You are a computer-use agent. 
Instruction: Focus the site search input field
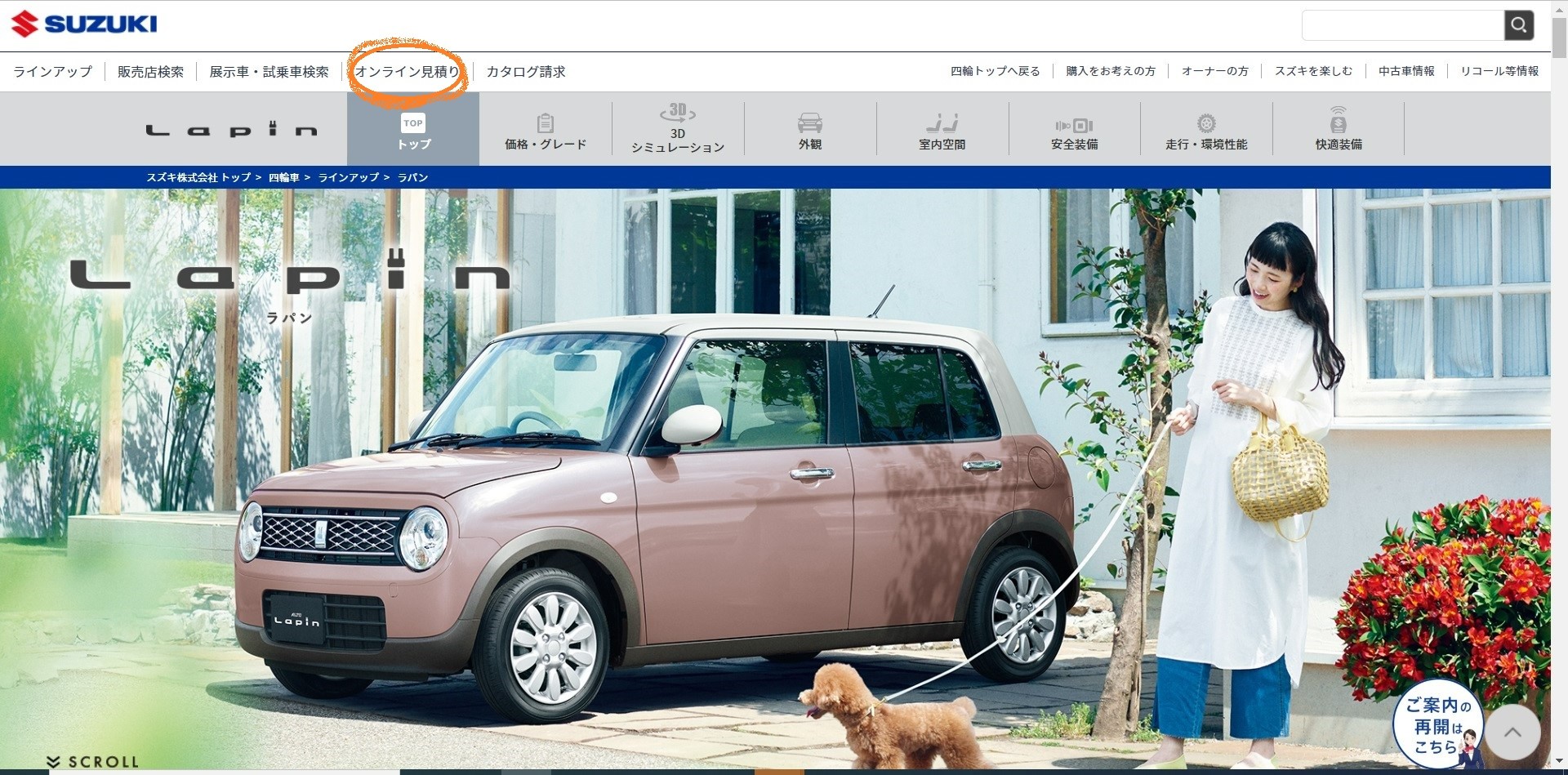[1403, 25]
